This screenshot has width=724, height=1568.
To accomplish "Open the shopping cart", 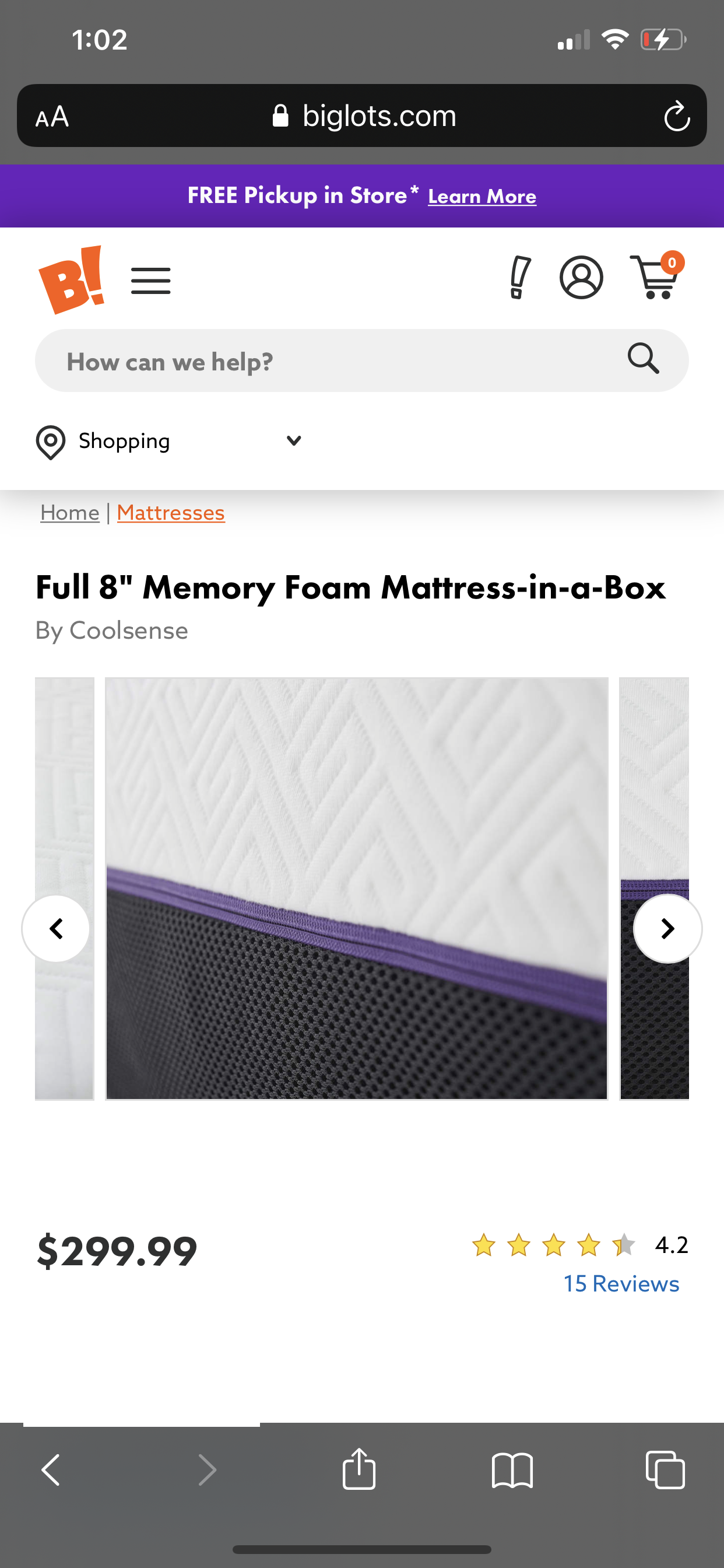I will tap(657, 277).
